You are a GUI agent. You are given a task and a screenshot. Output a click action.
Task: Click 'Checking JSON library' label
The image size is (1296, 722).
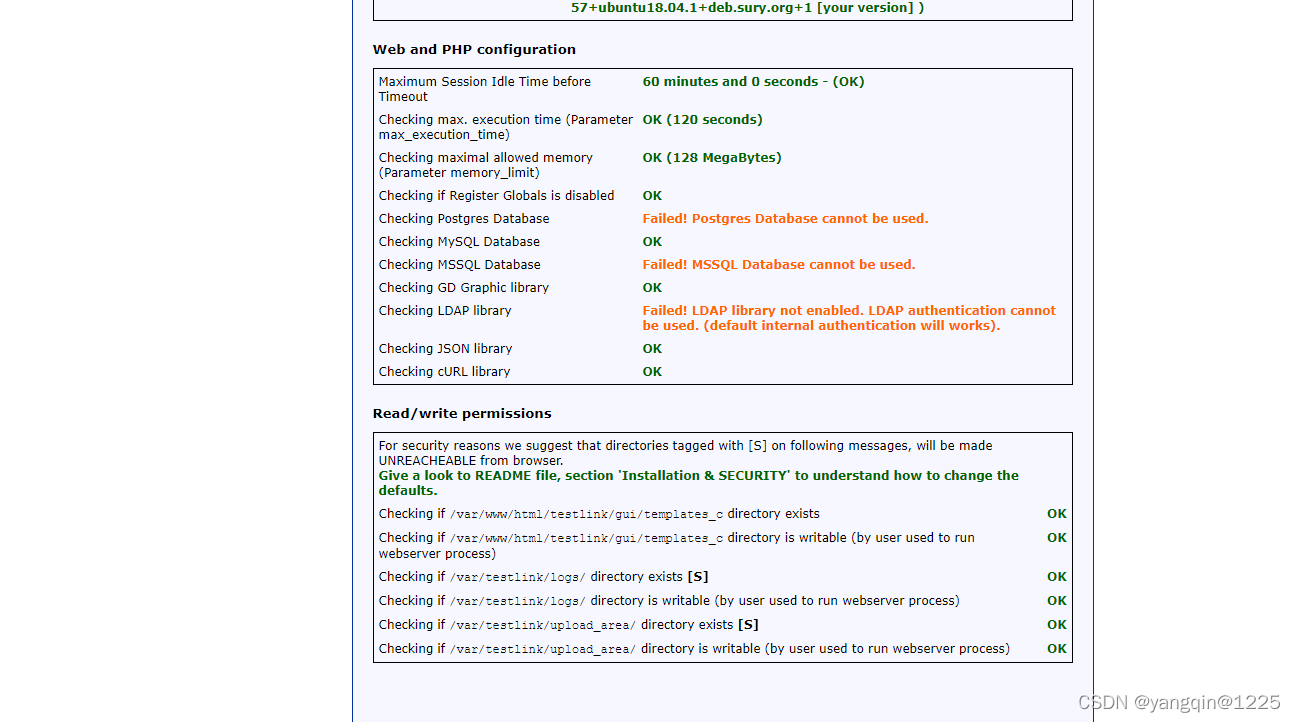(x=445, y=349)
